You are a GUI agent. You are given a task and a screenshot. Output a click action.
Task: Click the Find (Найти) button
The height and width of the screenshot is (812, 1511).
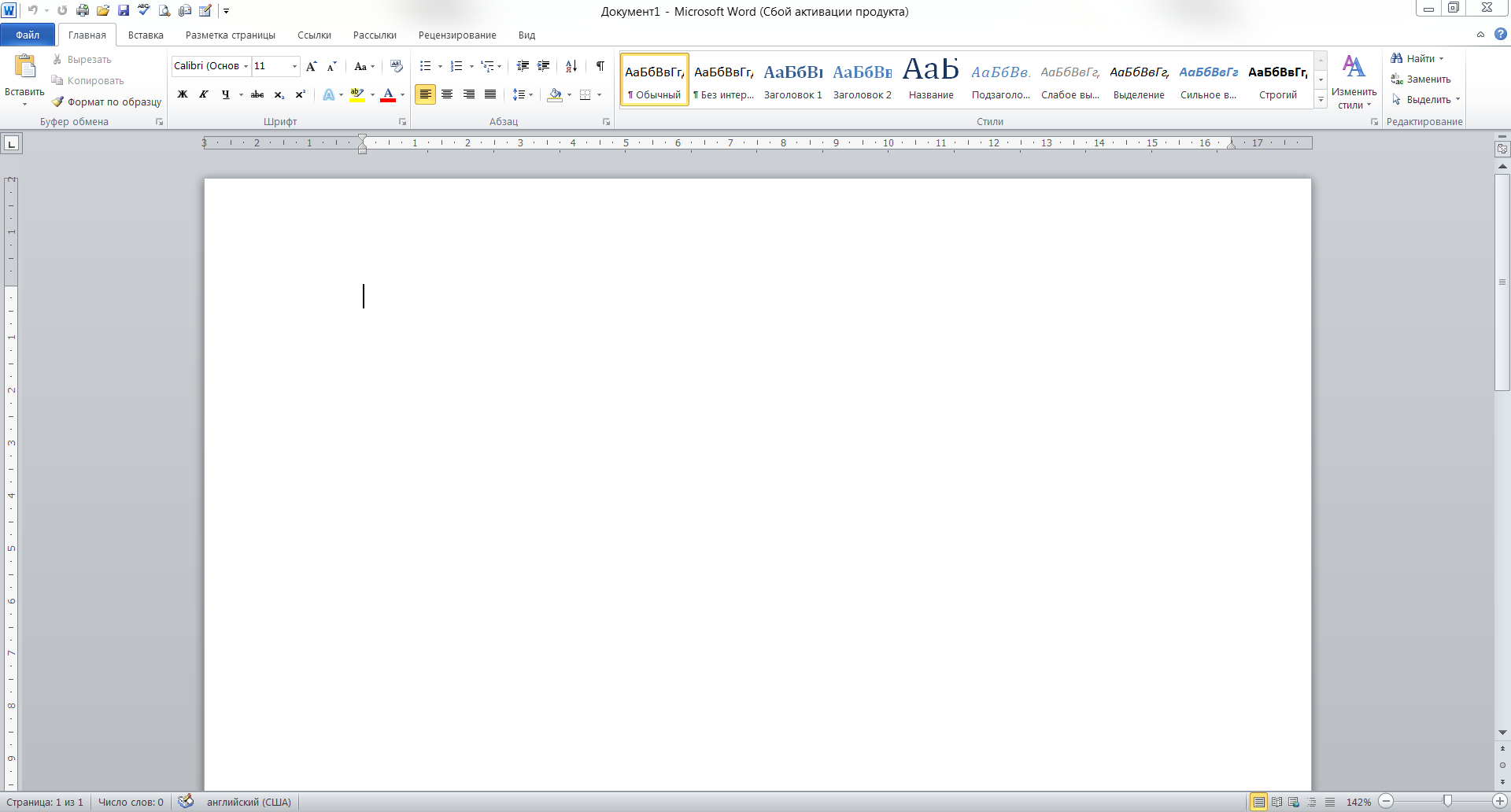(x=1417, y=58)
